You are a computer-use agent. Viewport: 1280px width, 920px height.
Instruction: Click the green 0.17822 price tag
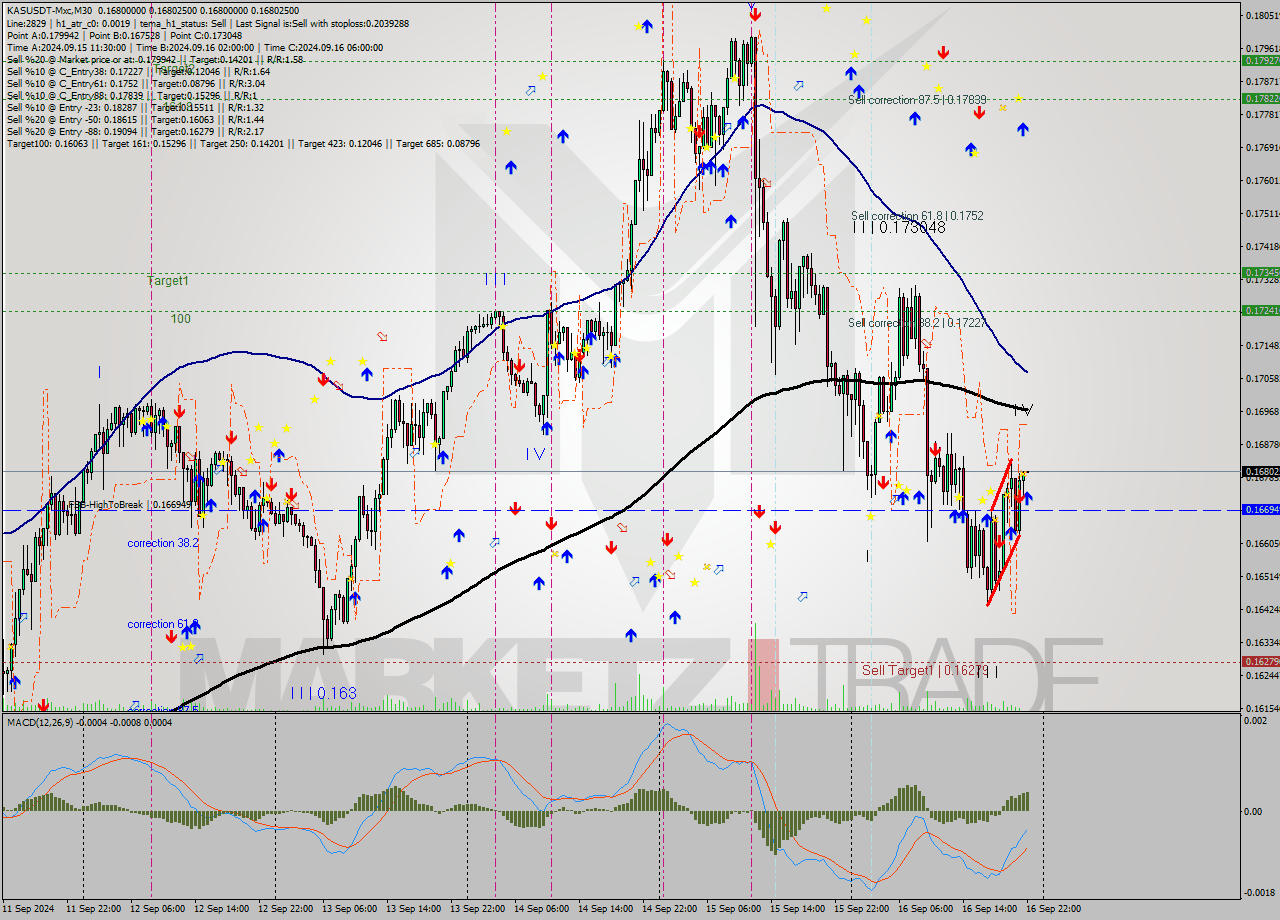click(x=1260, y=98)
